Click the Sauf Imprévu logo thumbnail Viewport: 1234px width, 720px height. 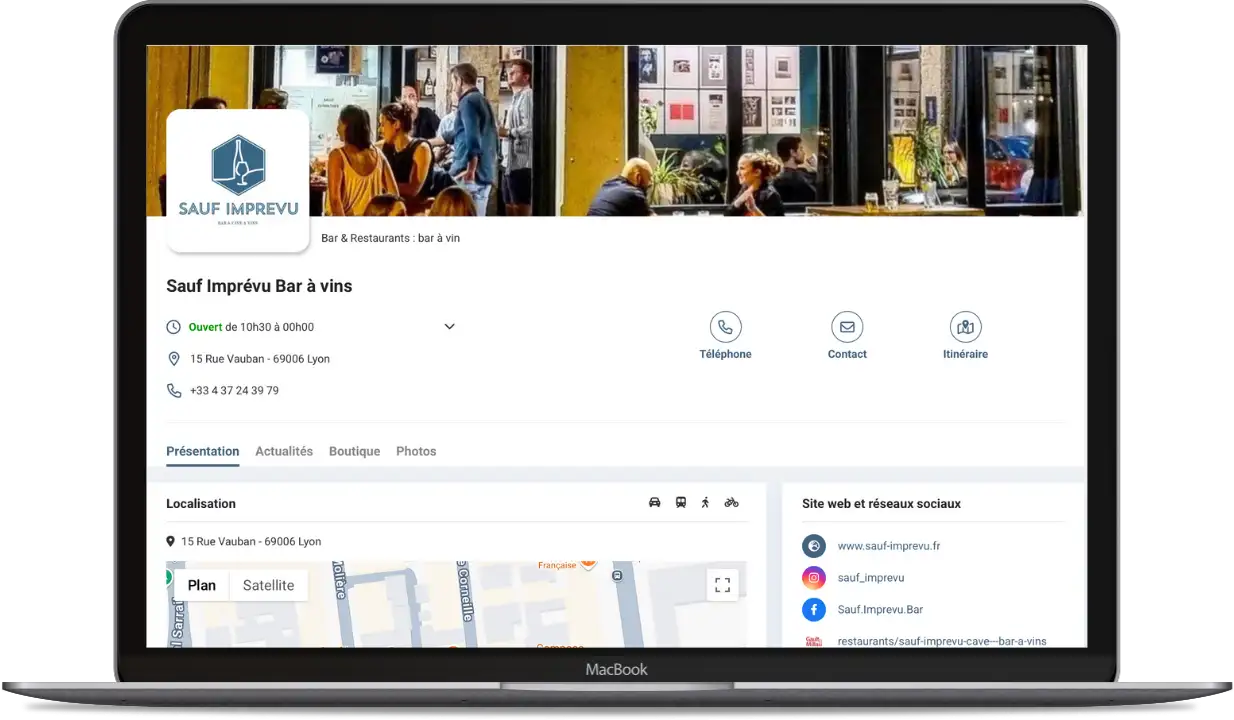coord(238,180)
